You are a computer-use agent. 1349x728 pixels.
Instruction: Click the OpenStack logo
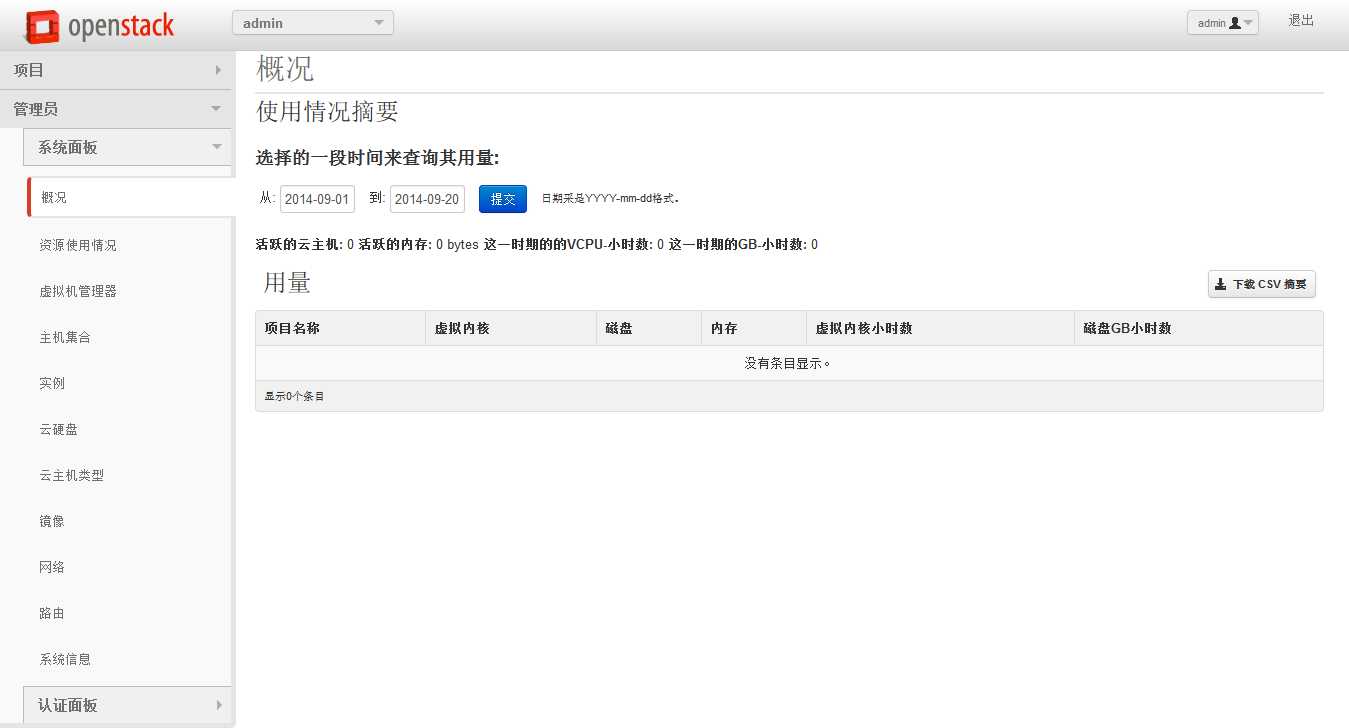pyautogui.click(x=99, y=27)
